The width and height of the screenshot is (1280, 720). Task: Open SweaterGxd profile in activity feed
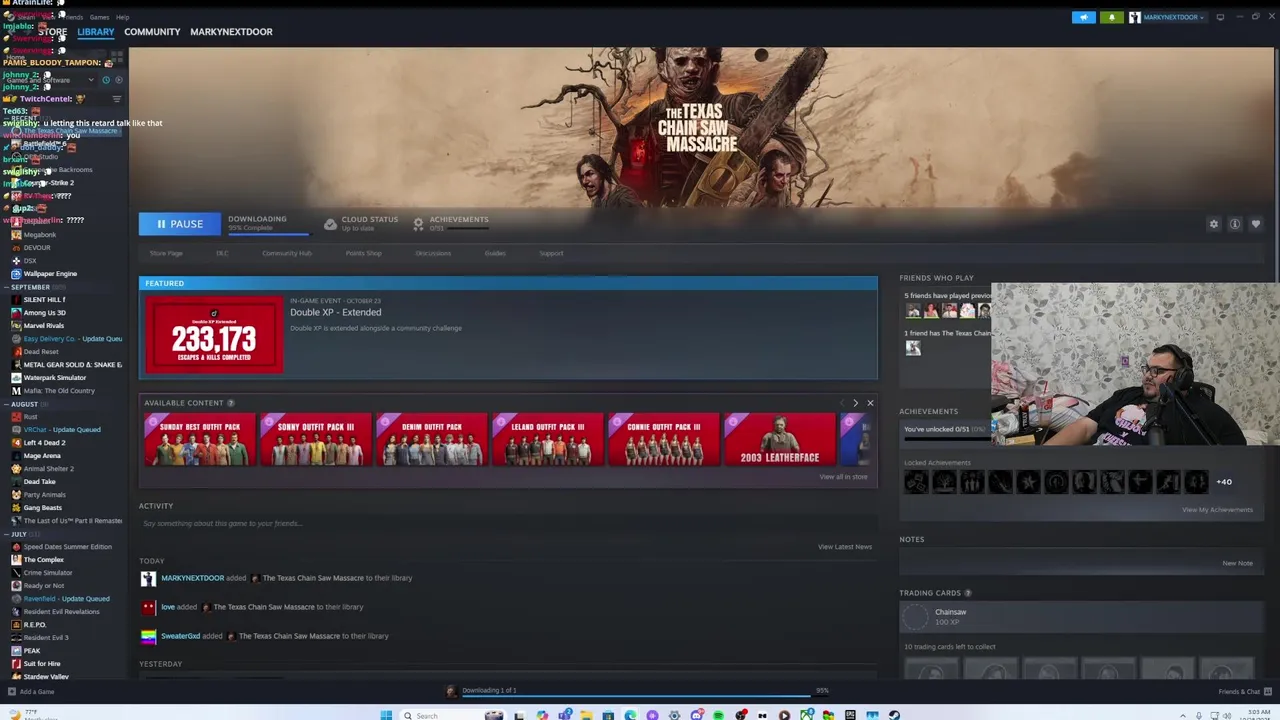pyautogui.click(x=180, y=636)
